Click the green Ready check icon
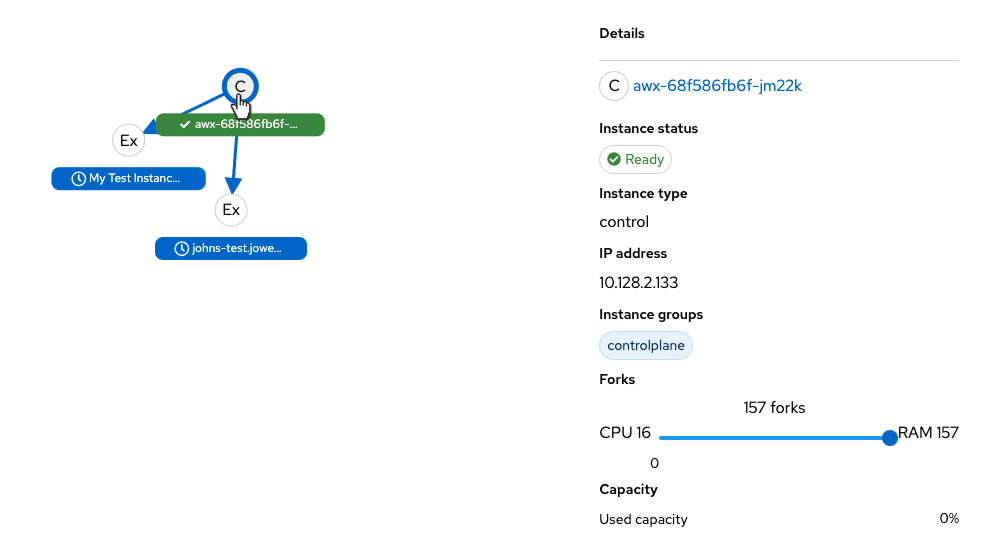Viewport: 985px width, 534px height. point(614,159)
